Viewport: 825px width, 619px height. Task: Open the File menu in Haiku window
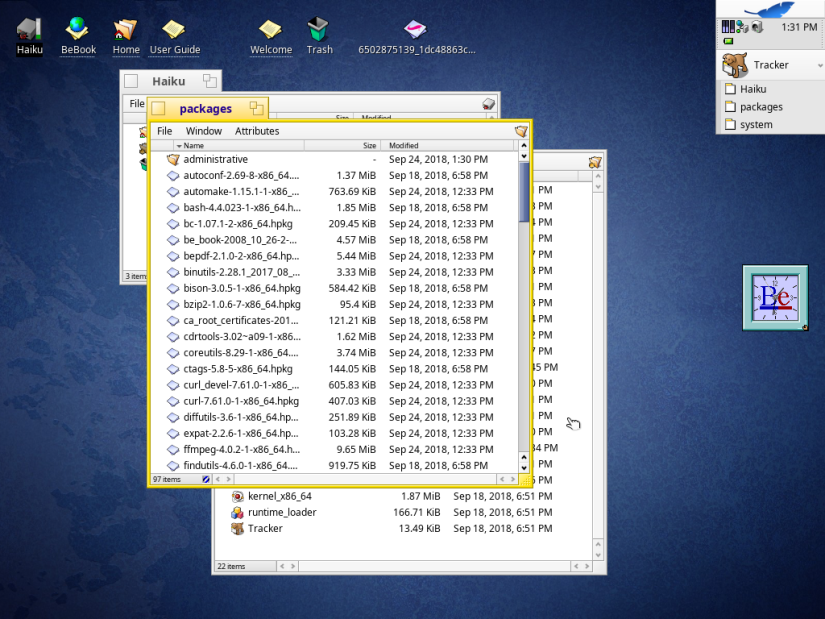pyautogui.click(x=137, y=104)
